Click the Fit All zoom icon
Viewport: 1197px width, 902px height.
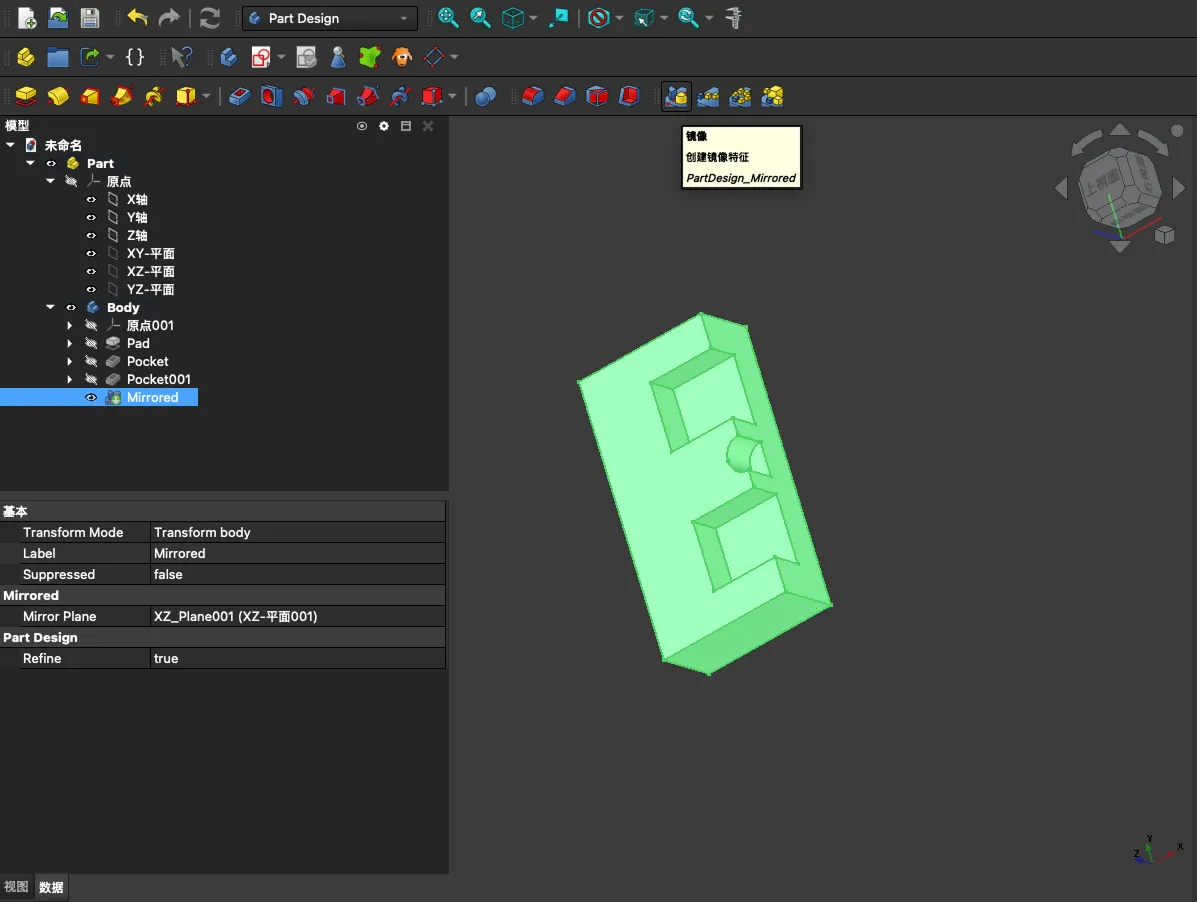(448, 18)
